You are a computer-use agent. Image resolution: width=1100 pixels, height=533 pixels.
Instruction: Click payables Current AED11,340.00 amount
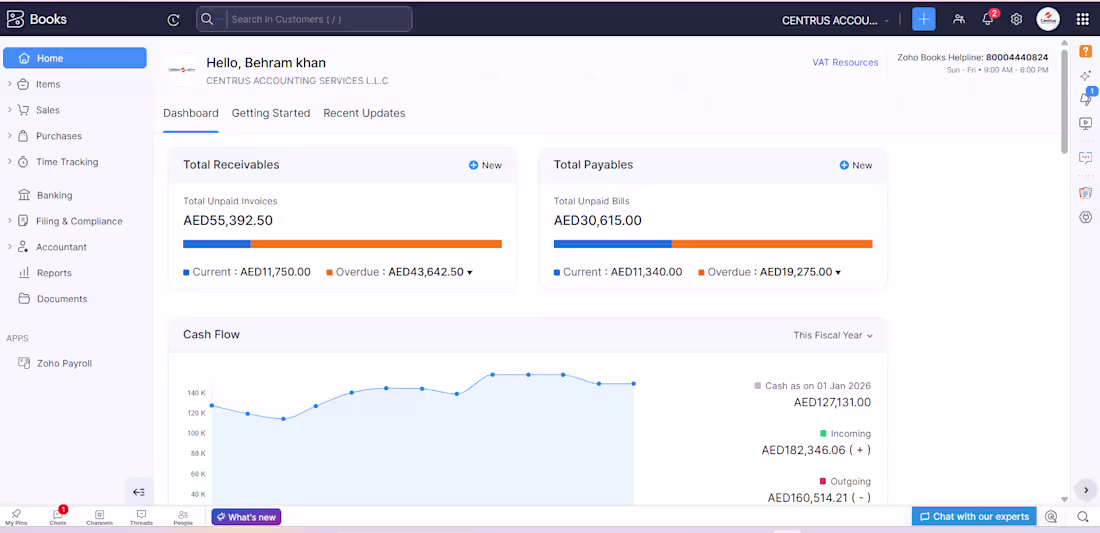coord(646,272)
